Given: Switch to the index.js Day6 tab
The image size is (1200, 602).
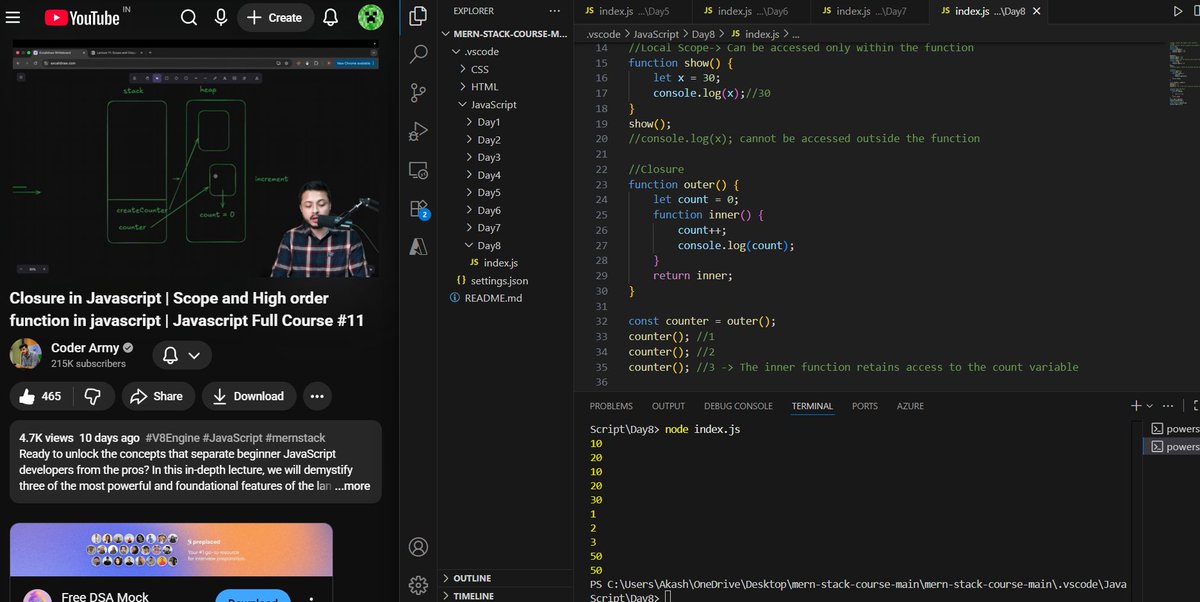Looking at the screenshot, I should tap(752, 11).
